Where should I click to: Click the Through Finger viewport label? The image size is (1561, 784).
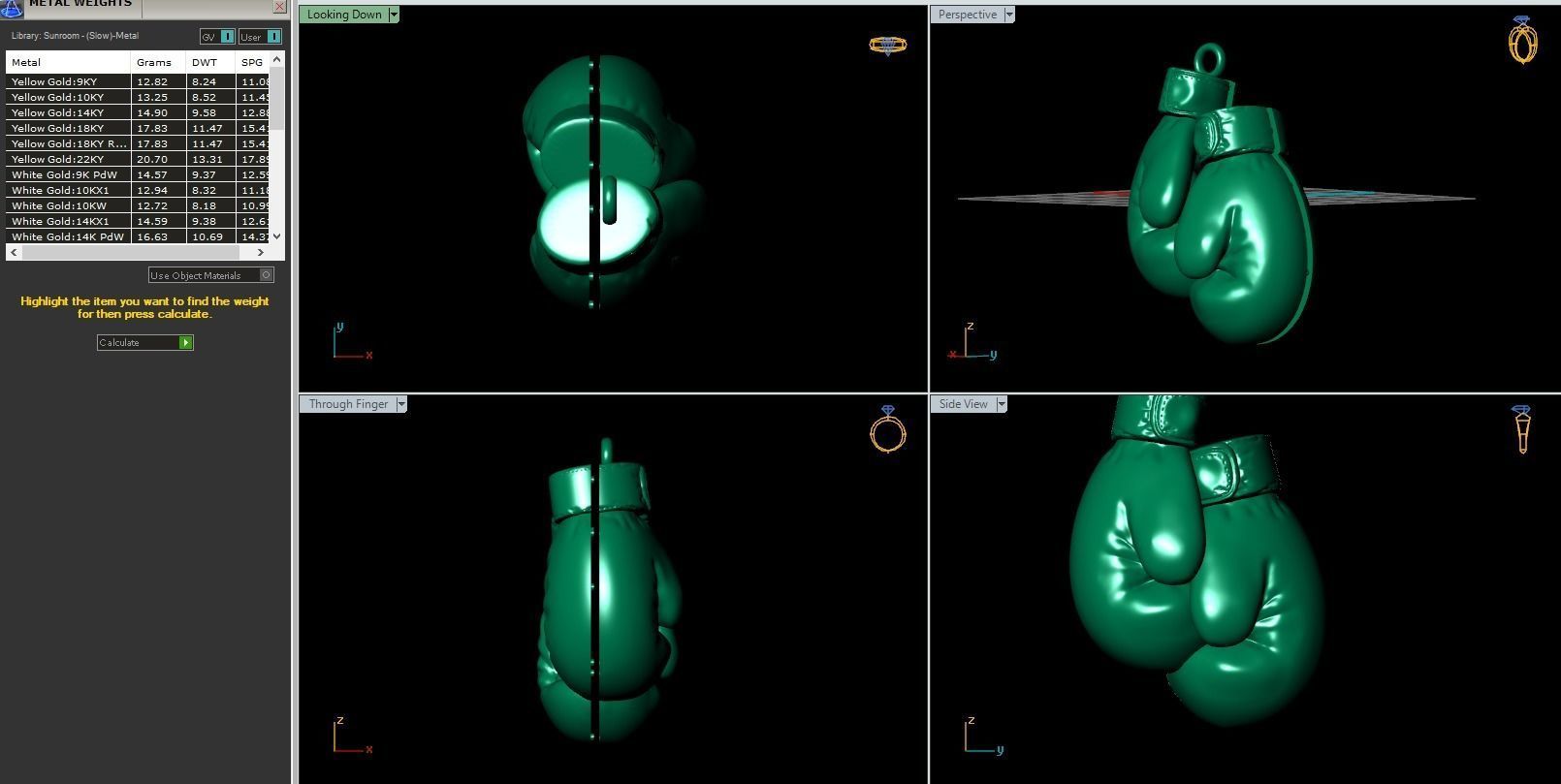coord(348,404)
